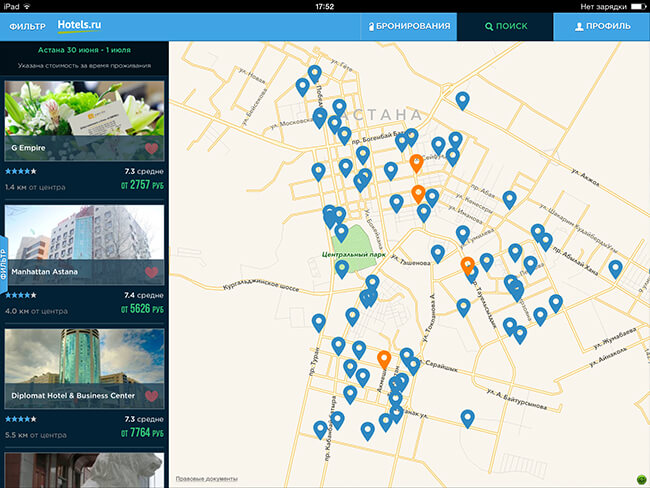This screenshot has width=650, height=488.
Task: Open the Manhattan Astana hotel photo
Action: [84, 245]
